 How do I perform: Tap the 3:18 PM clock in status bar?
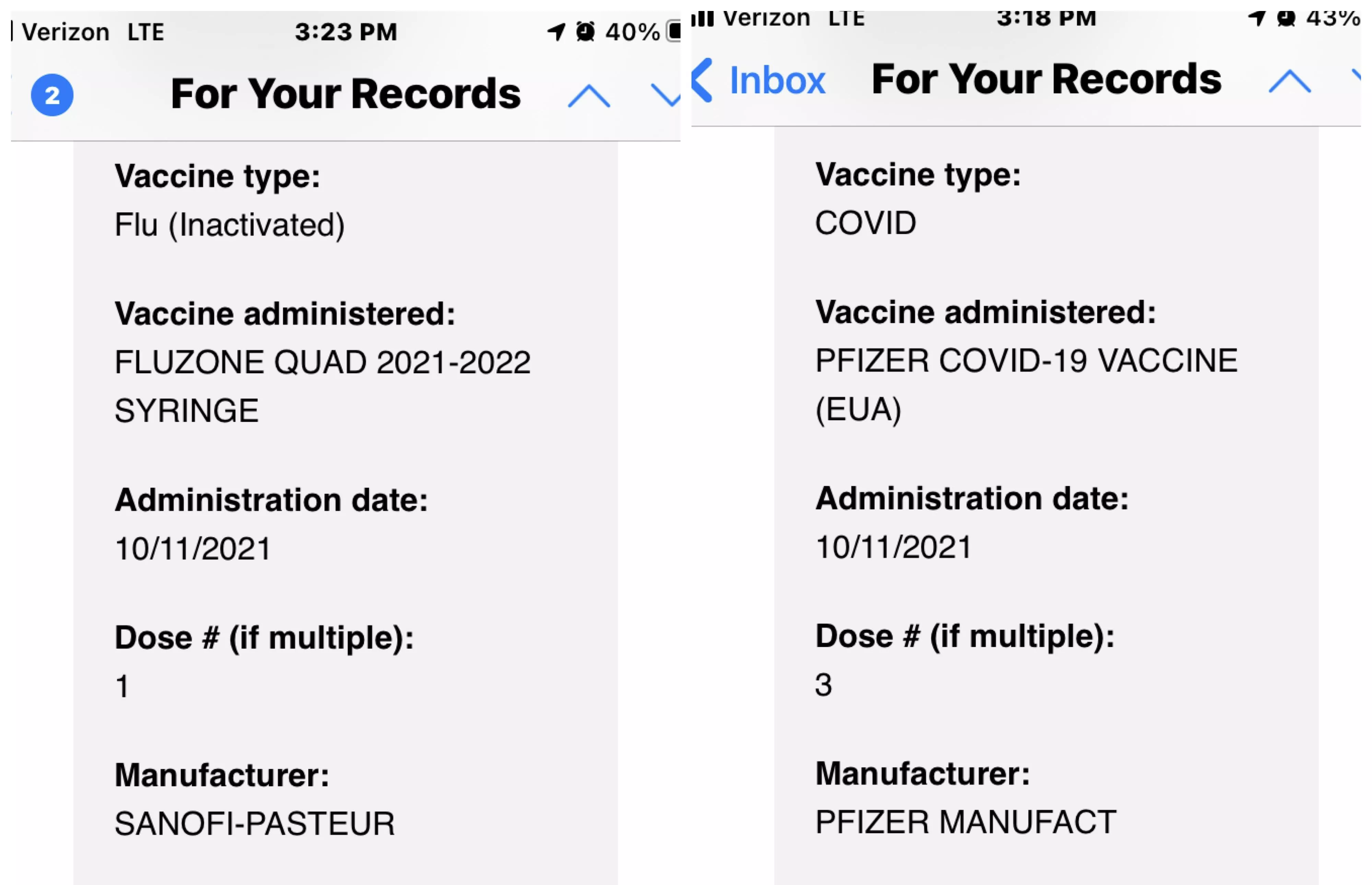click(1046, 19)
